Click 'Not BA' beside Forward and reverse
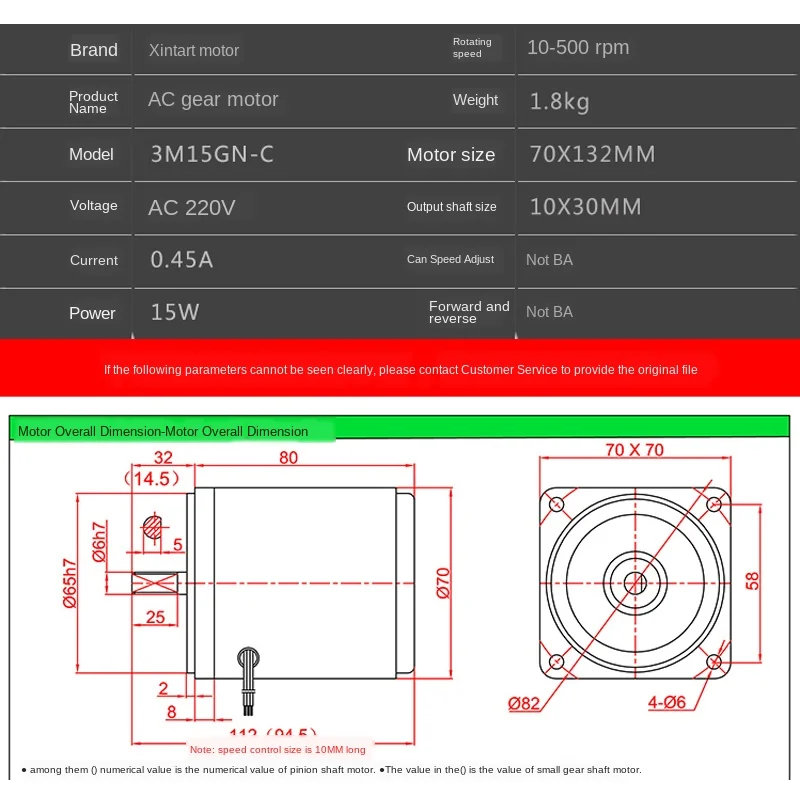Image resolution: width=800 pixels, height=800 pixels. click(549, 312)
